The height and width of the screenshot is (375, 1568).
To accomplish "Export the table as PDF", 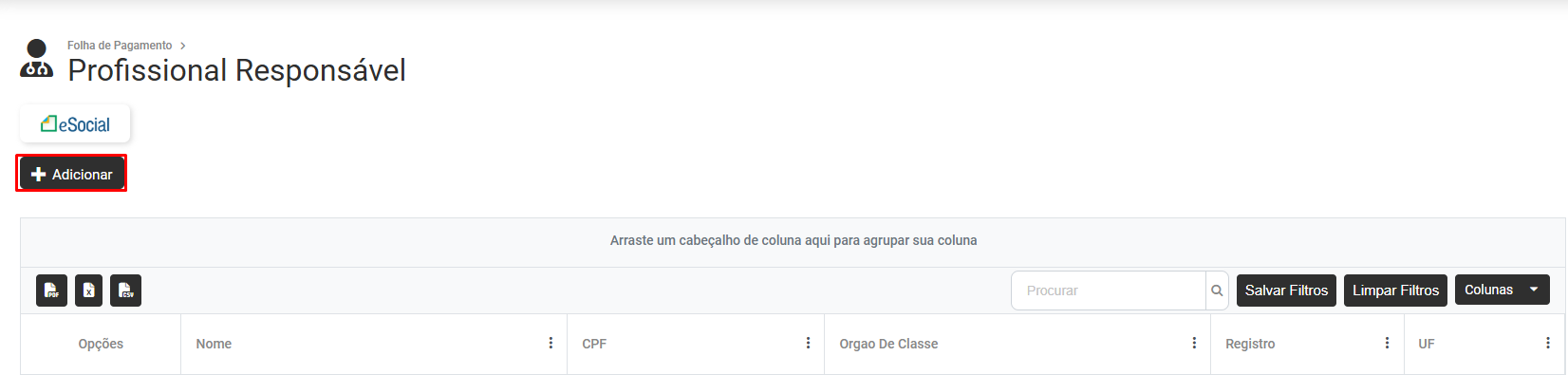I will pyautogui.click(x=51, y=291).
